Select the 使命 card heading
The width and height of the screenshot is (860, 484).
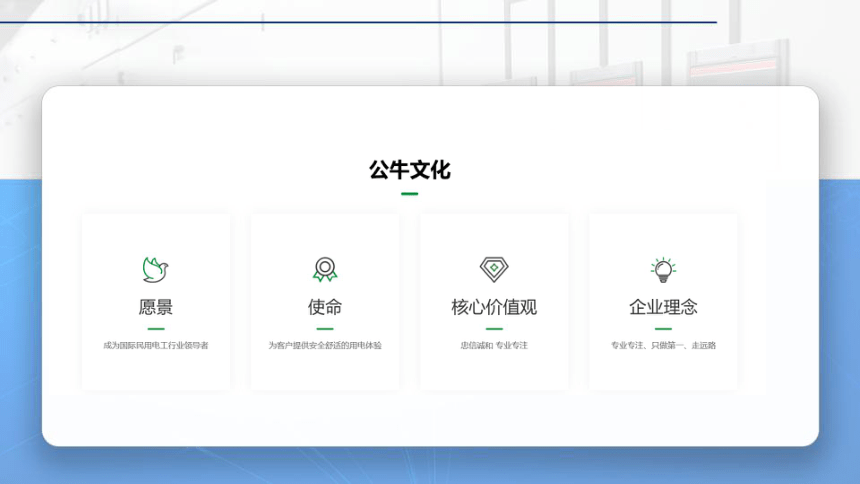[x=325, y=307]
